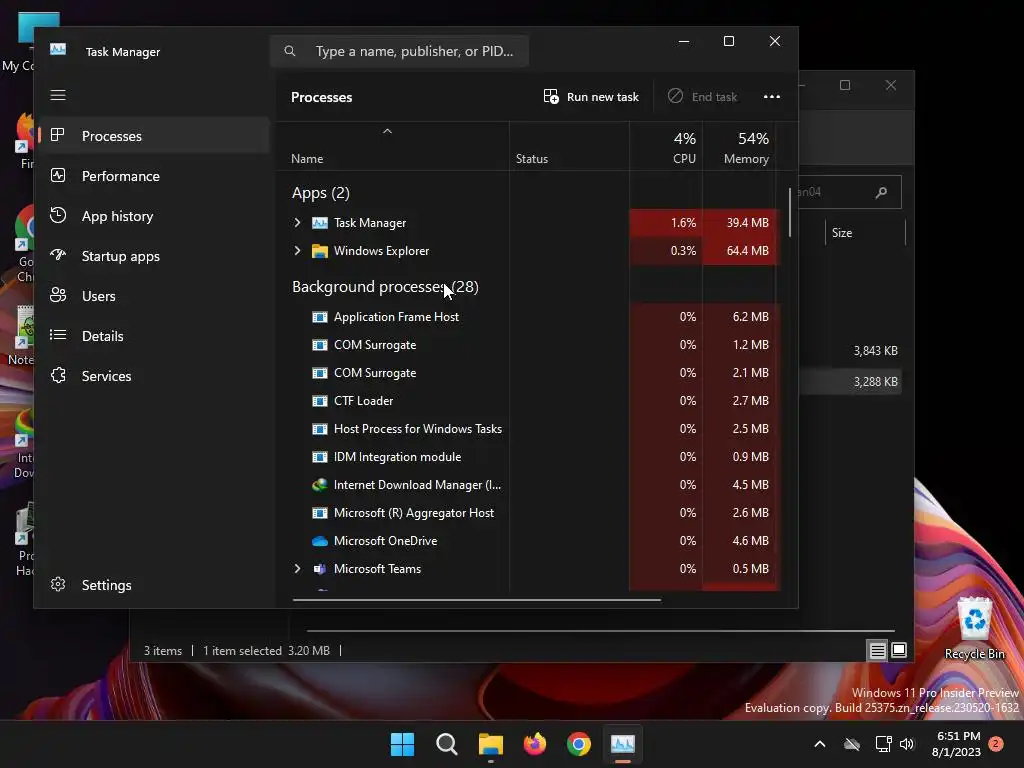
Task: Select the 3,288 KB file row in Explorer
Action: click(850, 381)
